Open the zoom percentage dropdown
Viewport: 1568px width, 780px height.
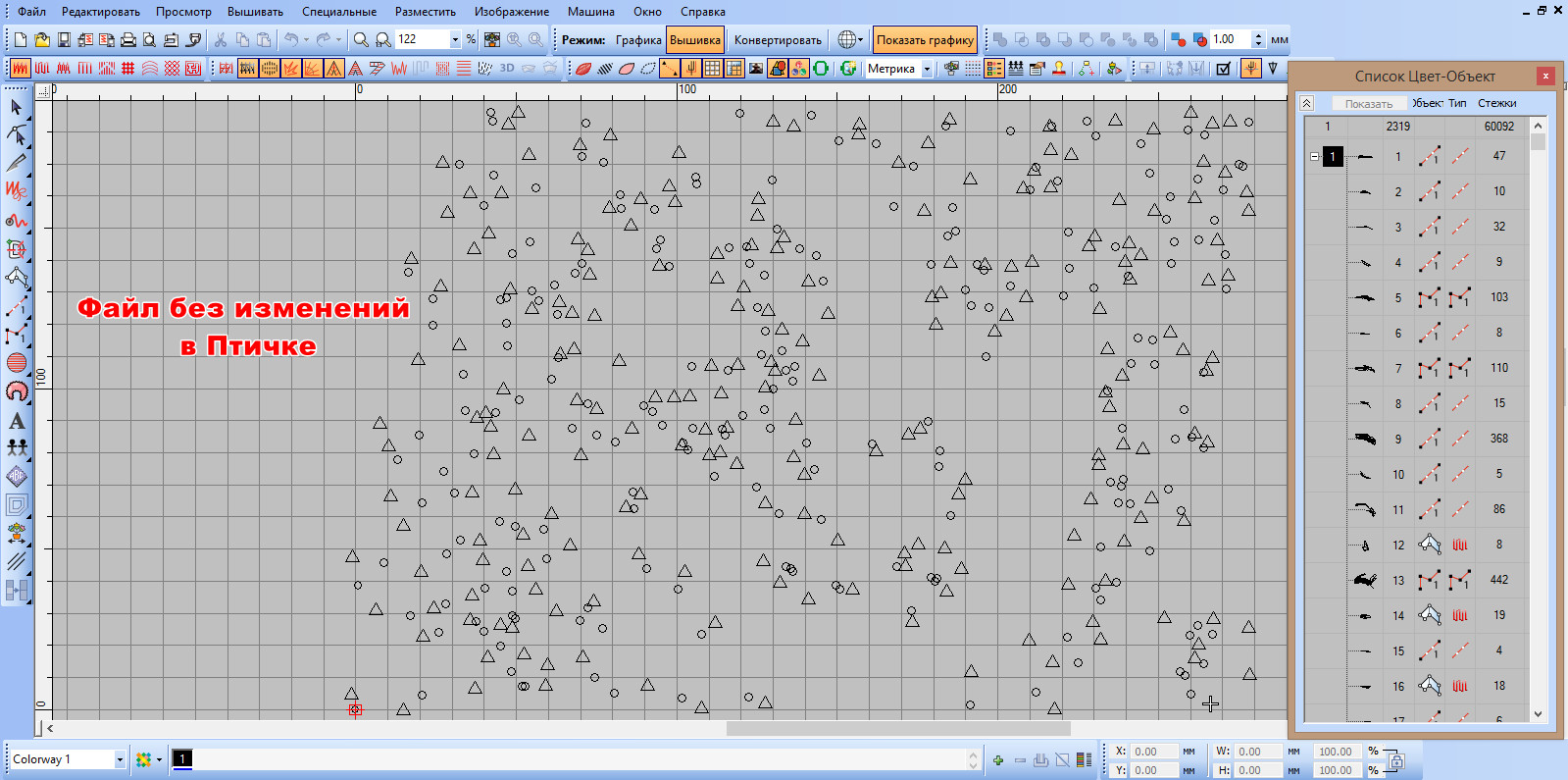455,40
